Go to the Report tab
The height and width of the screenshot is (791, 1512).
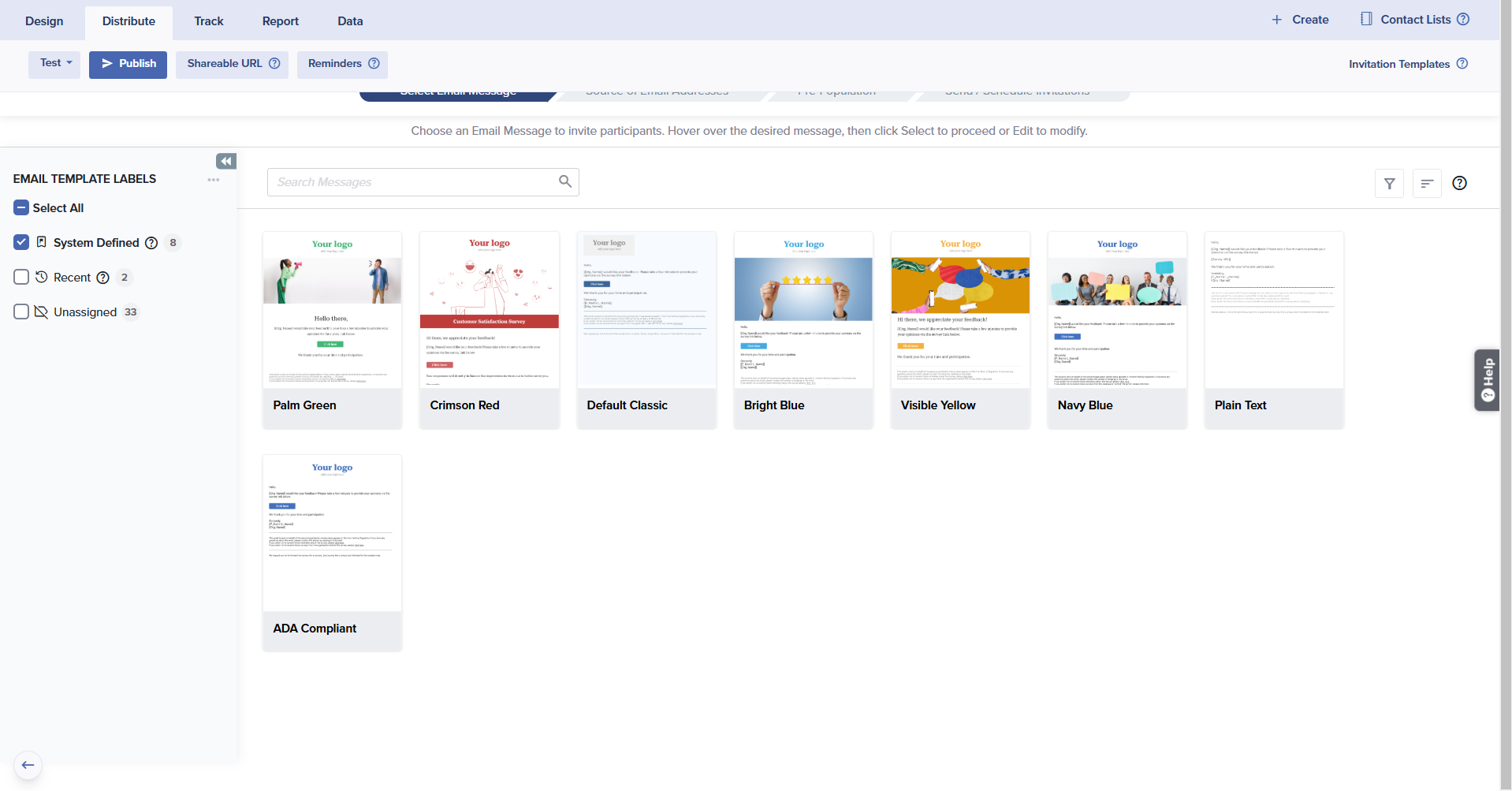280,21
